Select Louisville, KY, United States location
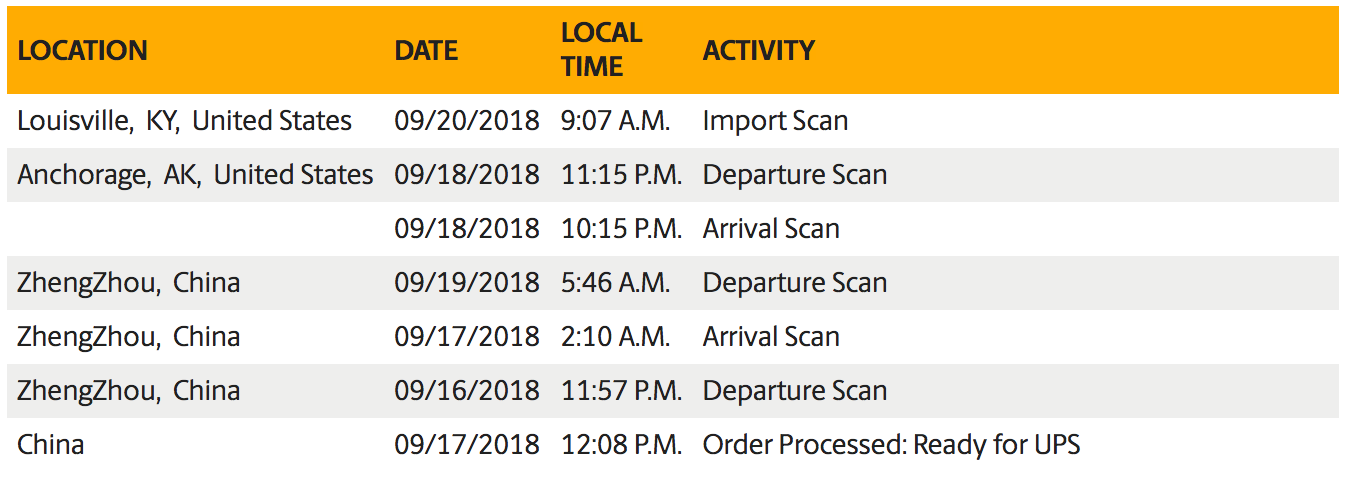Viewport: 1360px width, 486px height. pos(184,121)
